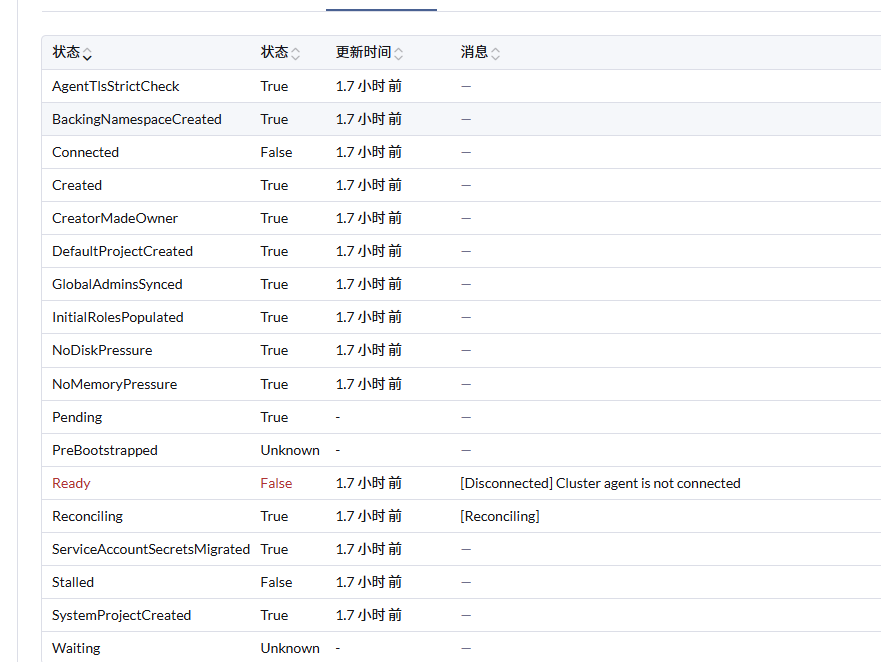Click the Reconciling condition name
881x662 pixels.
[x=88, y=516]
